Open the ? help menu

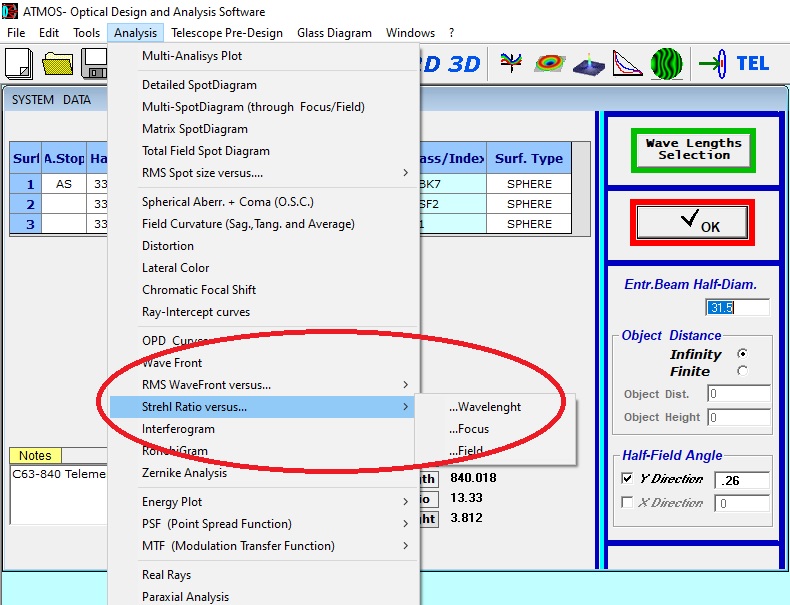[x=451, y=33]
